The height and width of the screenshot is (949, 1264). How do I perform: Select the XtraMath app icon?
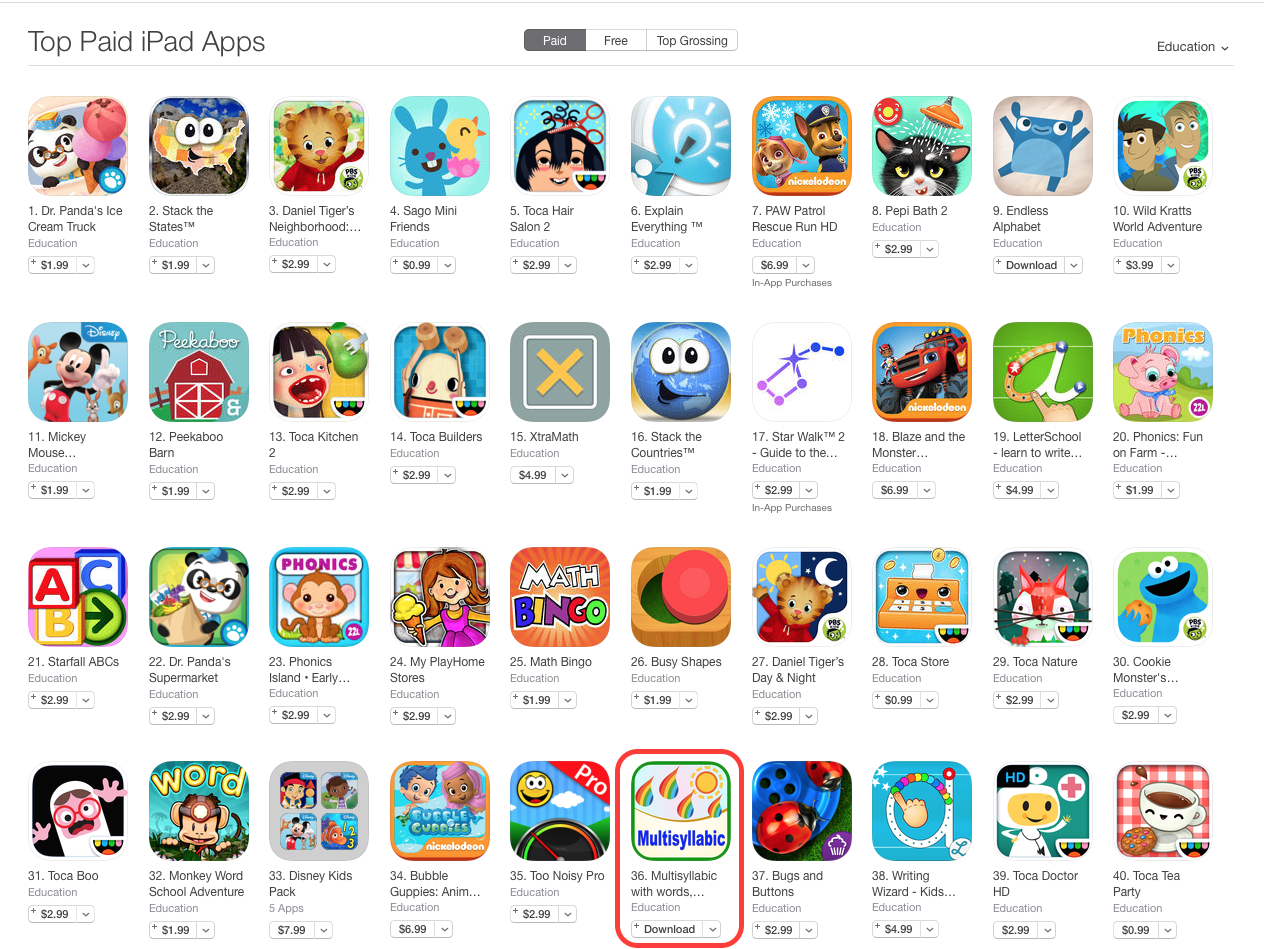point(560,372)
